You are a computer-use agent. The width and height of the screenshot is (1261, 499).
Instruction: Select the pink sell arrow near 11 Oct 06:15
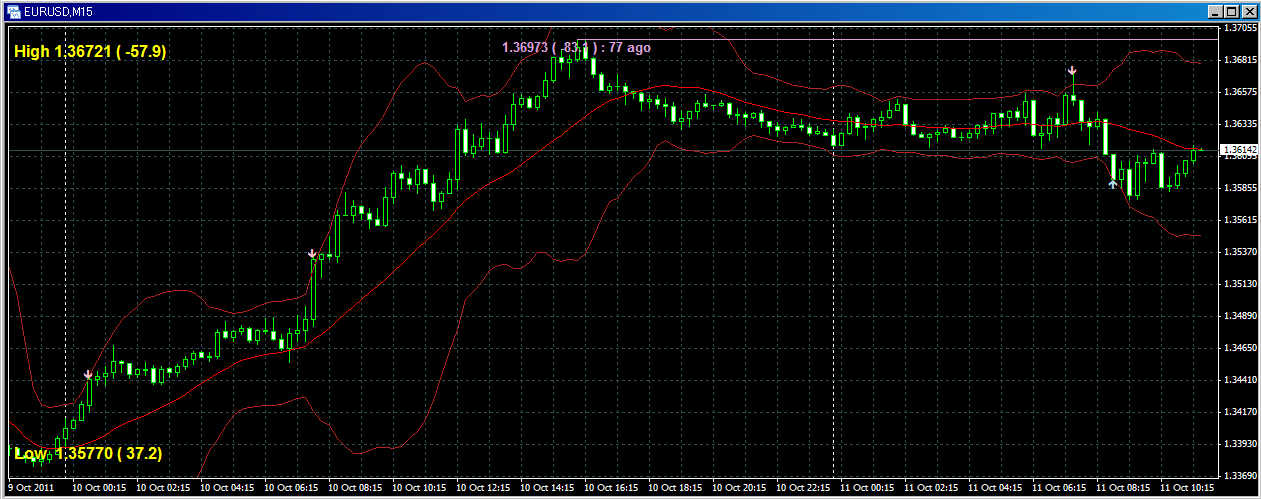(x=1072, y=72)
